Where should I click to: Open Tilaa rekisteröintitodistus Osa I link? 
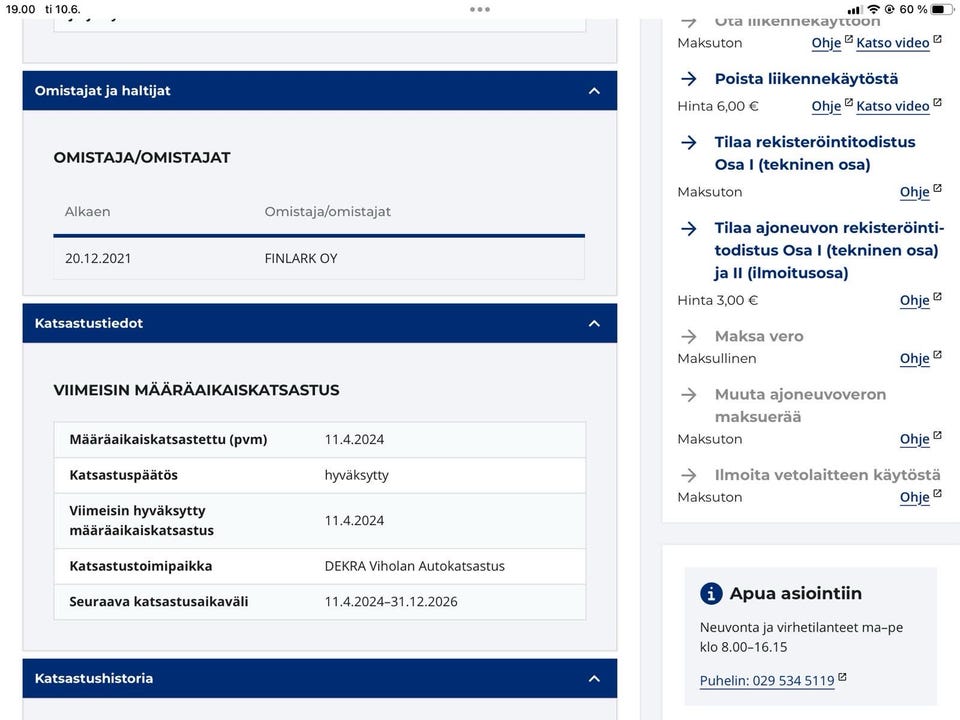815,153
